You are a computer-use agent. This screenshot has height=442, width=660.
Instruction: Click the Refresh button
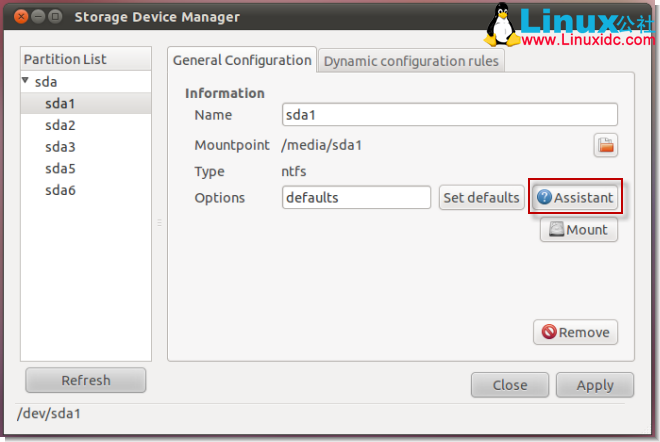[86, 380]
